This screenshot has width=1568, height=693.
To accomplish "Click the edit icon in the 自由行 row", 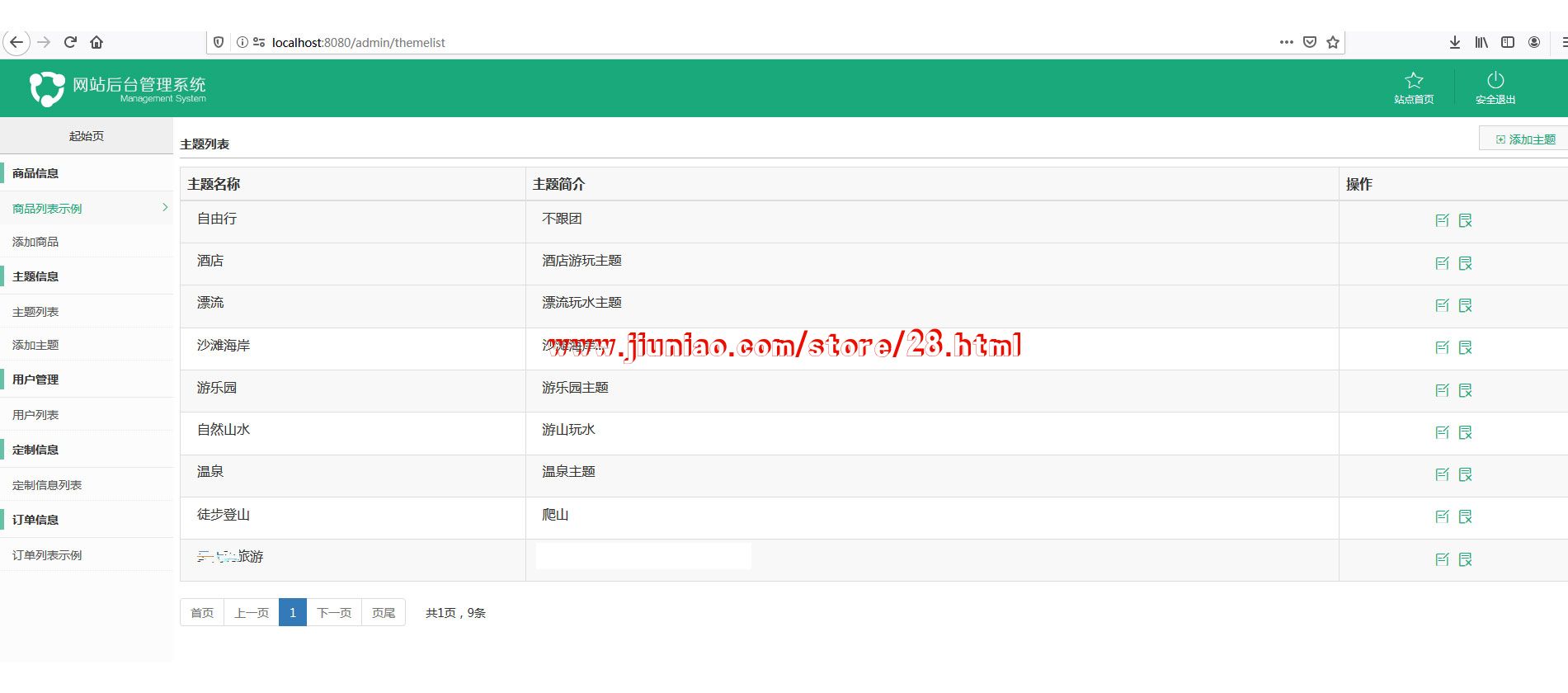I will click(1442, 220).
